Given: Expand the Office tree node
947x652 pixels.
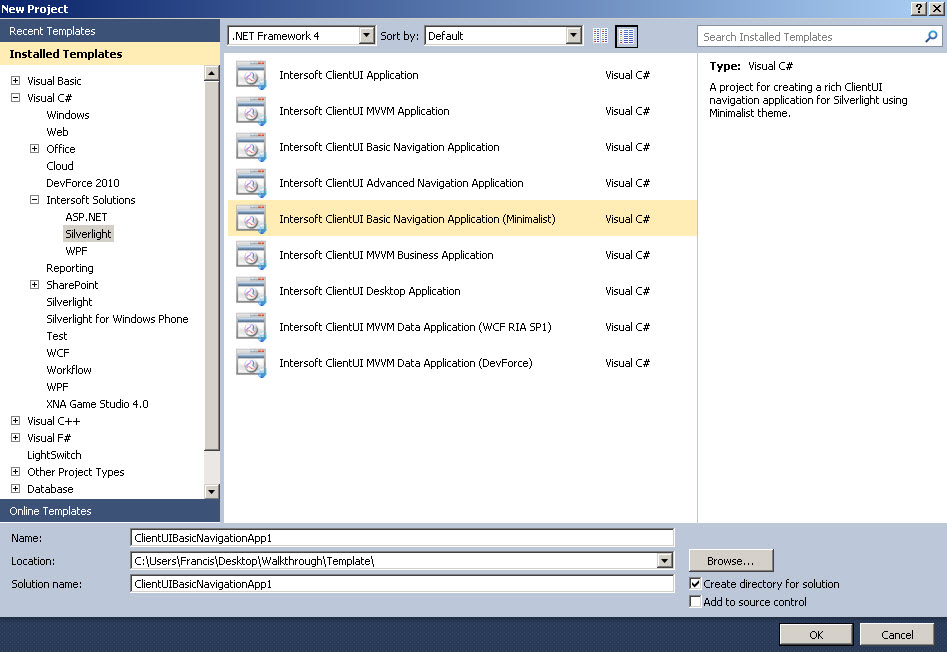Looking at the screenshot, I should click(34, 149).
